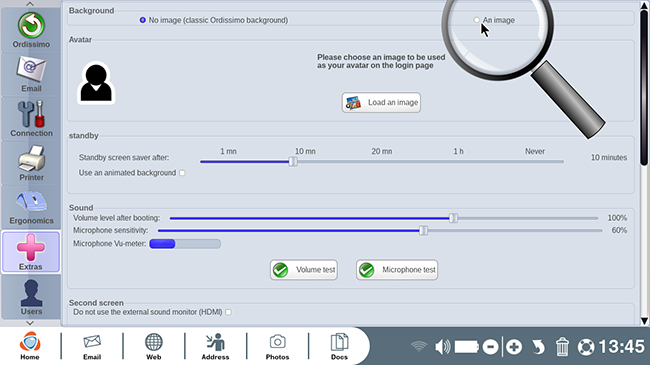Click the microphone sensitivity slider handle
650x365 pixels.
coord(423,231)
